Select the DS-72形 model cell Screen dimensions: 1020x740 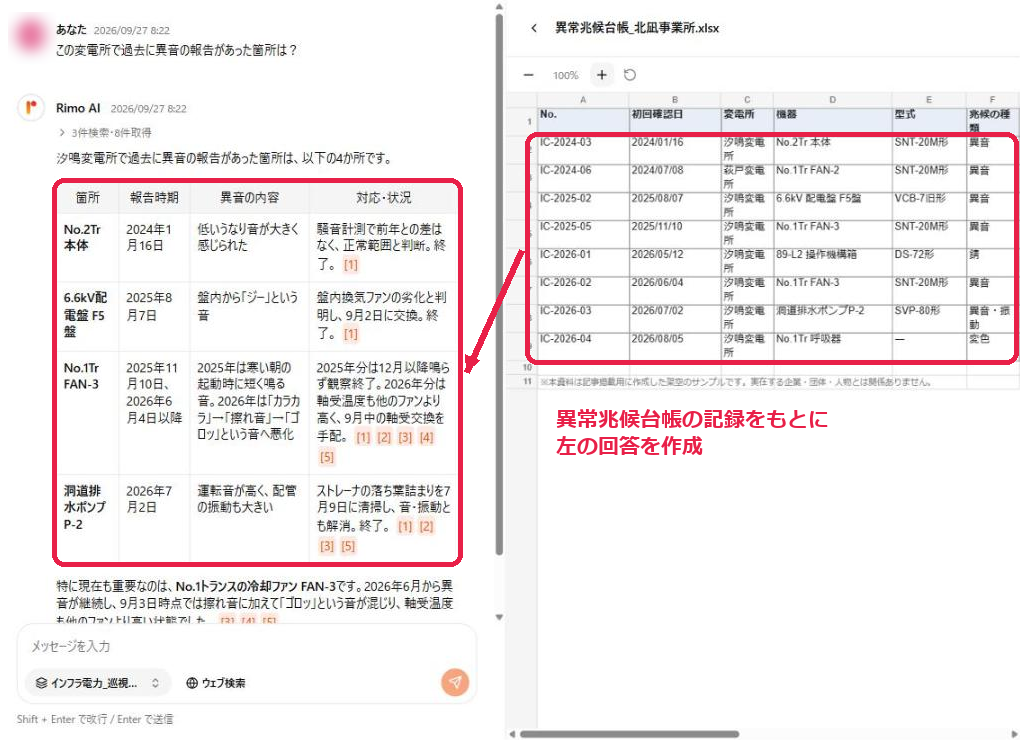coord(928,261)
